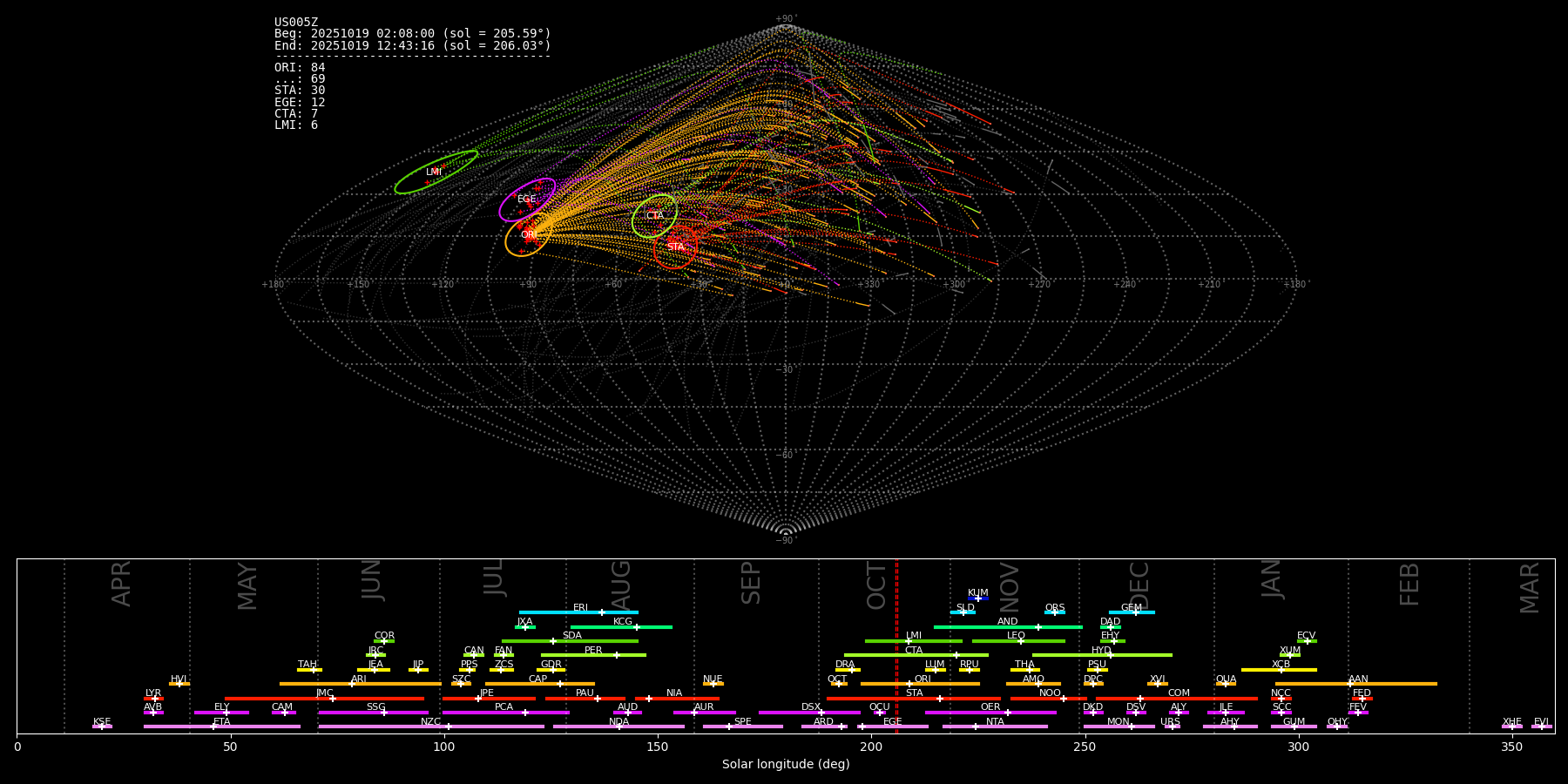Image resolution: width=1568 pixels, height=784 pixels.
Task: Select the NDA shower bar in timeline
Action: pyautogui.click(x=618, y=727)
